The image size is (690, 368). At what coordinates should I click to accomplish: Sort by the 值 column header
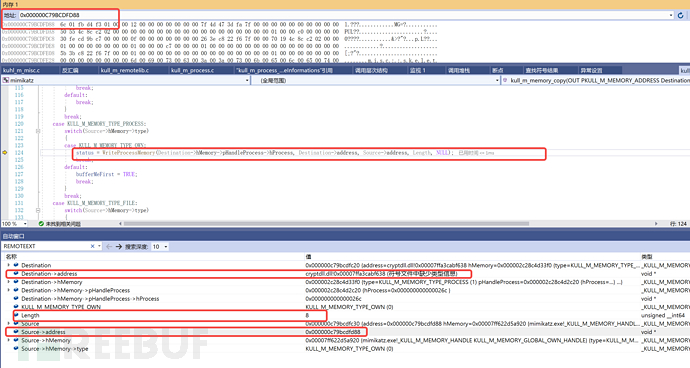(x=308, y=257)
